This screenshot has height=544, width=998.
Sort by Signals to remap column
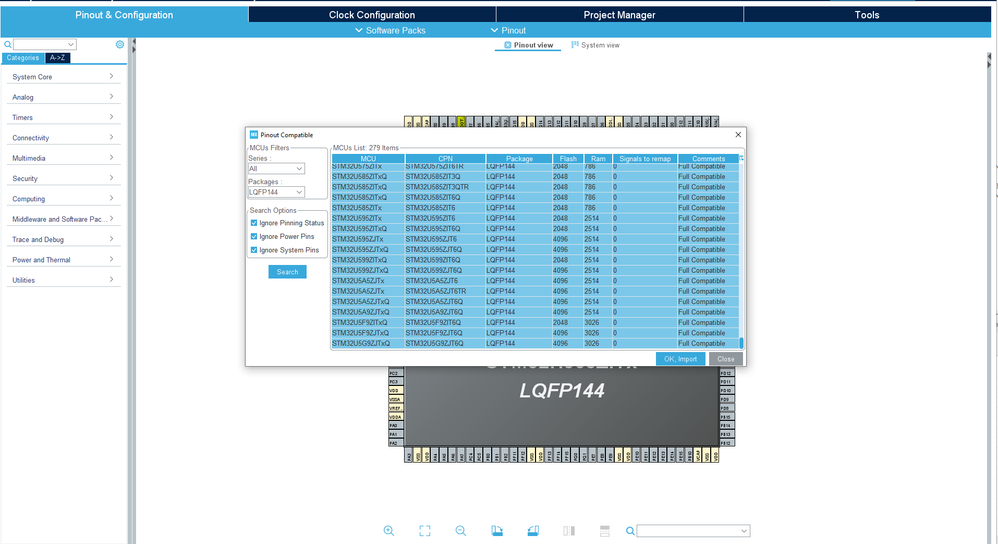[645, 158]
